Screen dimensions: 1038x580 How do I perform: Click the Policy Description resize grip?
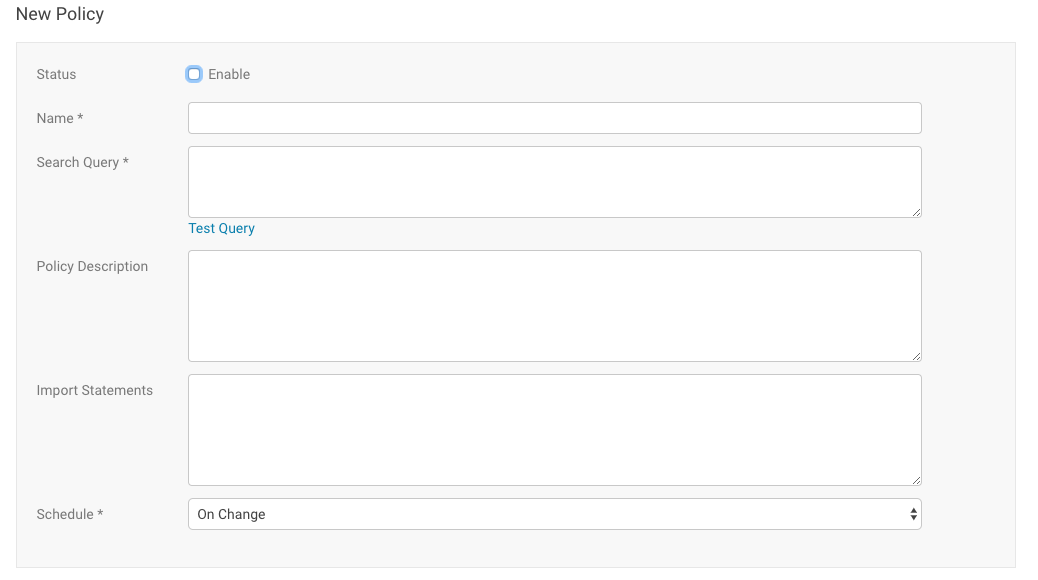(915, 355)
